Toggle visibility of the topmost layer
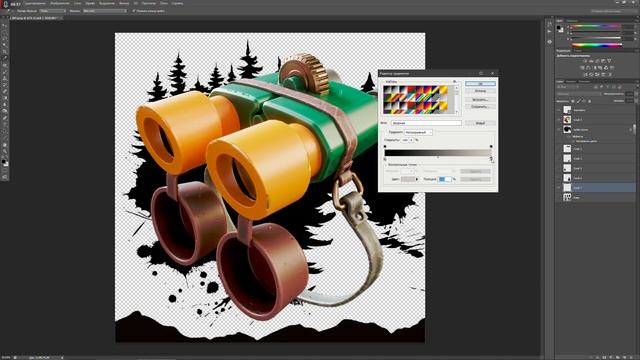Image resolution: width=640 pixels, height=360 pixels. point(558,110)
